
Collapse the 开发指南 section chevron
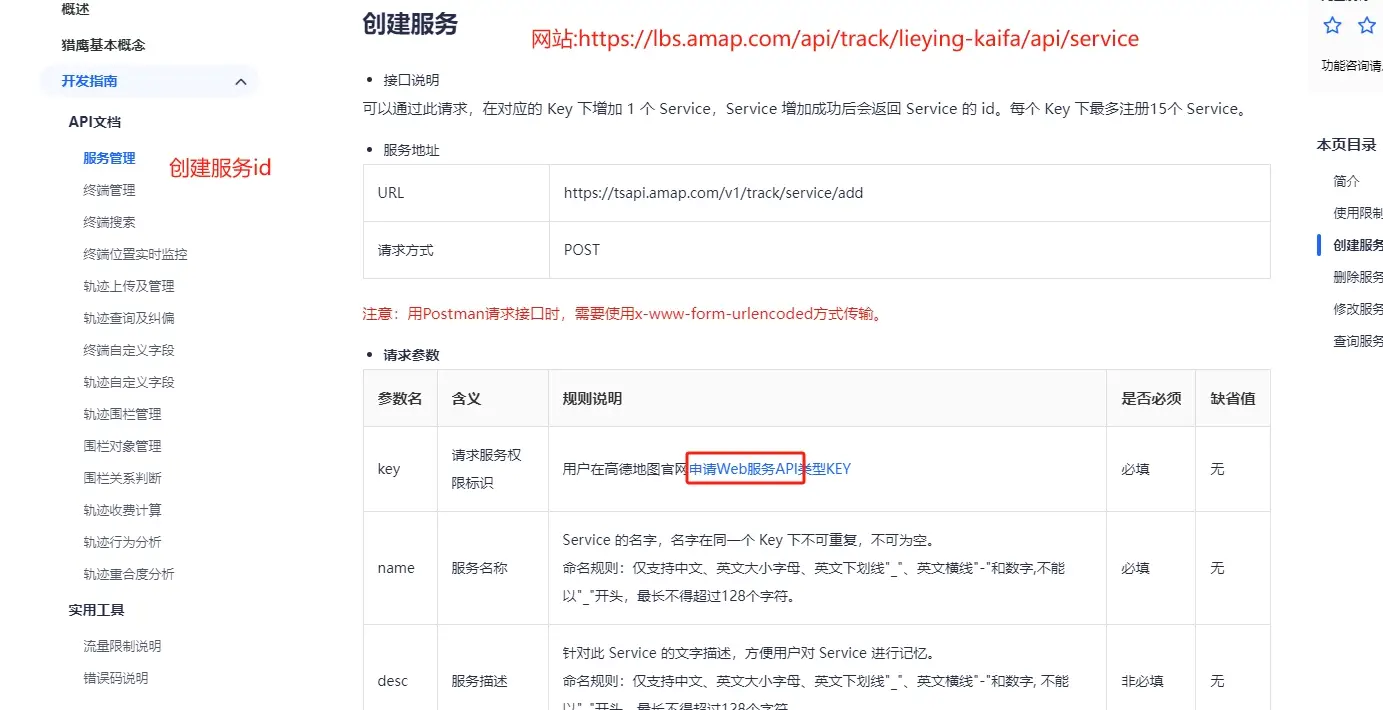click(x=240, y=82)
